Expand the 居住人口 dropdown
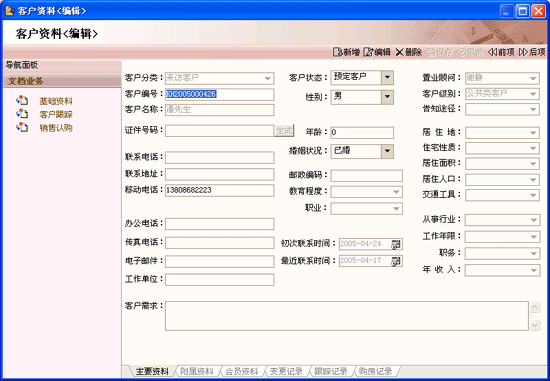Screen dimensions: 550x381 tap(534, 180)
